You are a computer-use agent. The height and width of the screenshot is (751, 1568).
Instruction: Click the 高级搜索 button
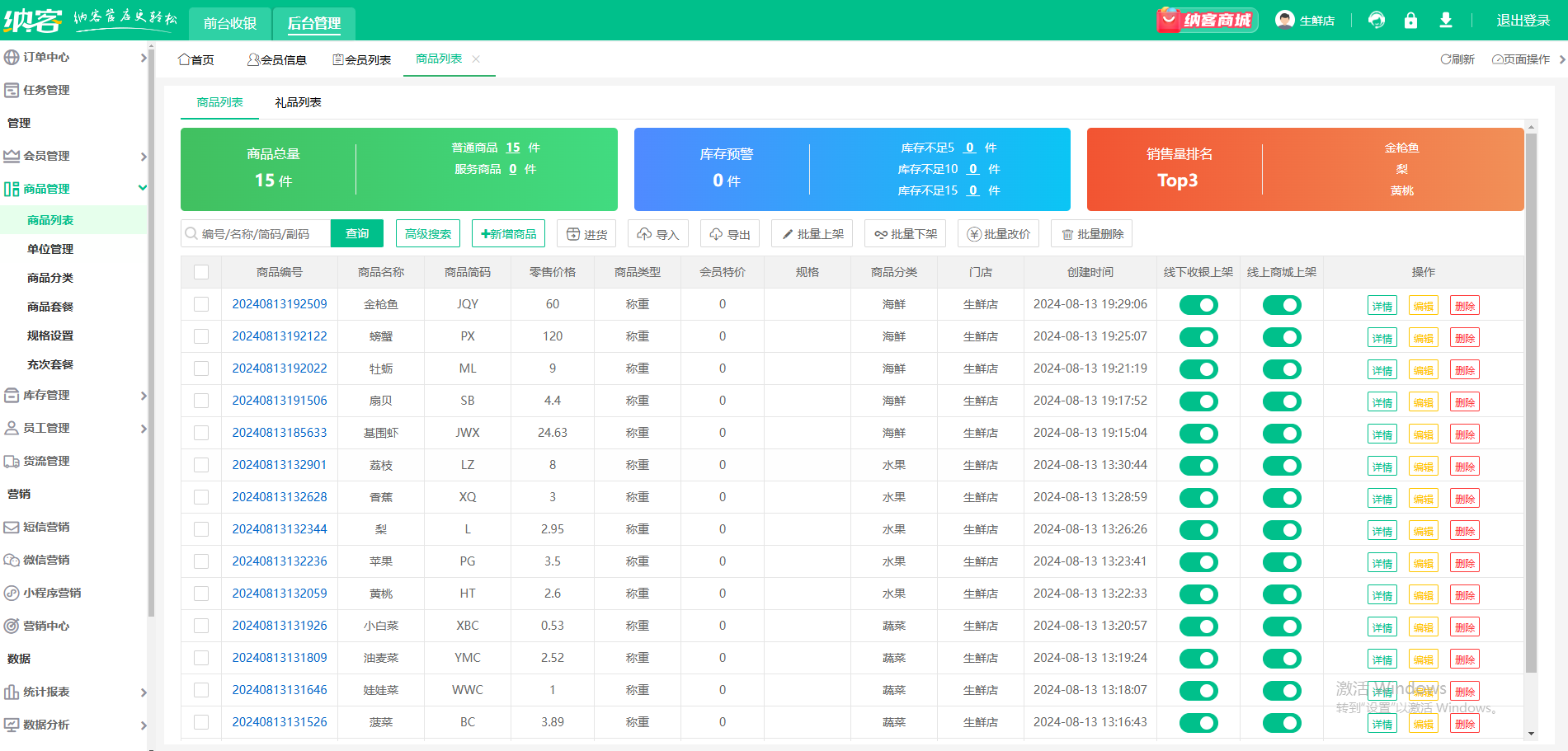[x=428, y=234]
